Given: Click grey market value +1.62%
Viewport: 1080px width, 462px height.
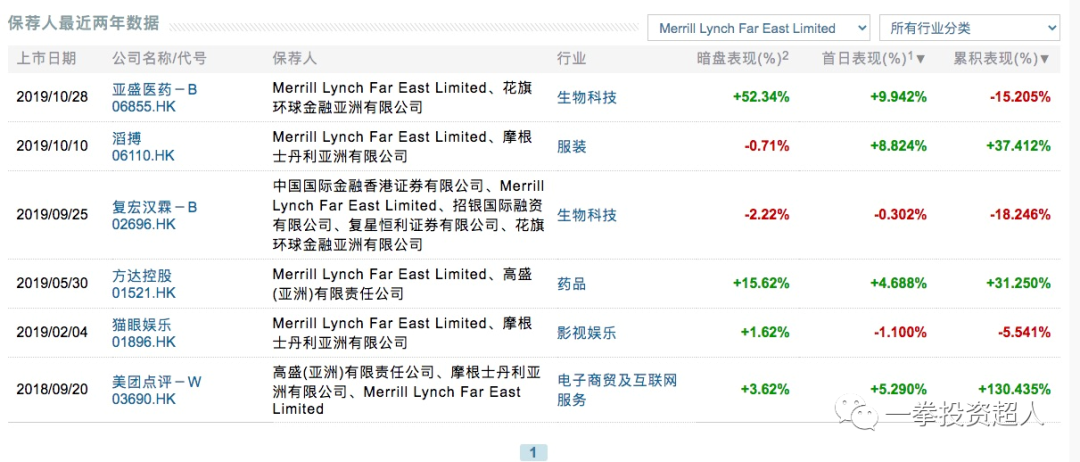Looking at the screenshot, I should [765, 333].
